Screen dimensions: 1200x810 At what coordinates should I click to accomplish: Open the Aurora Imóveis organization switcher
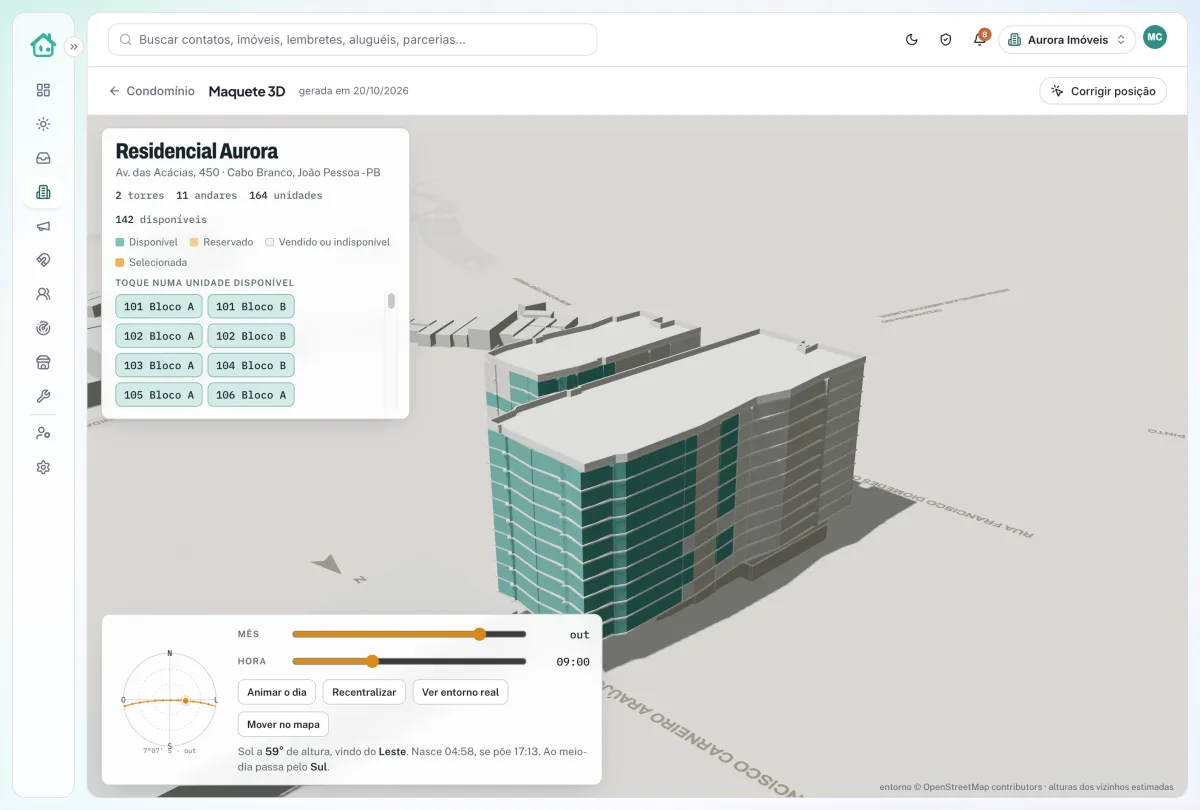point(1067,40)
